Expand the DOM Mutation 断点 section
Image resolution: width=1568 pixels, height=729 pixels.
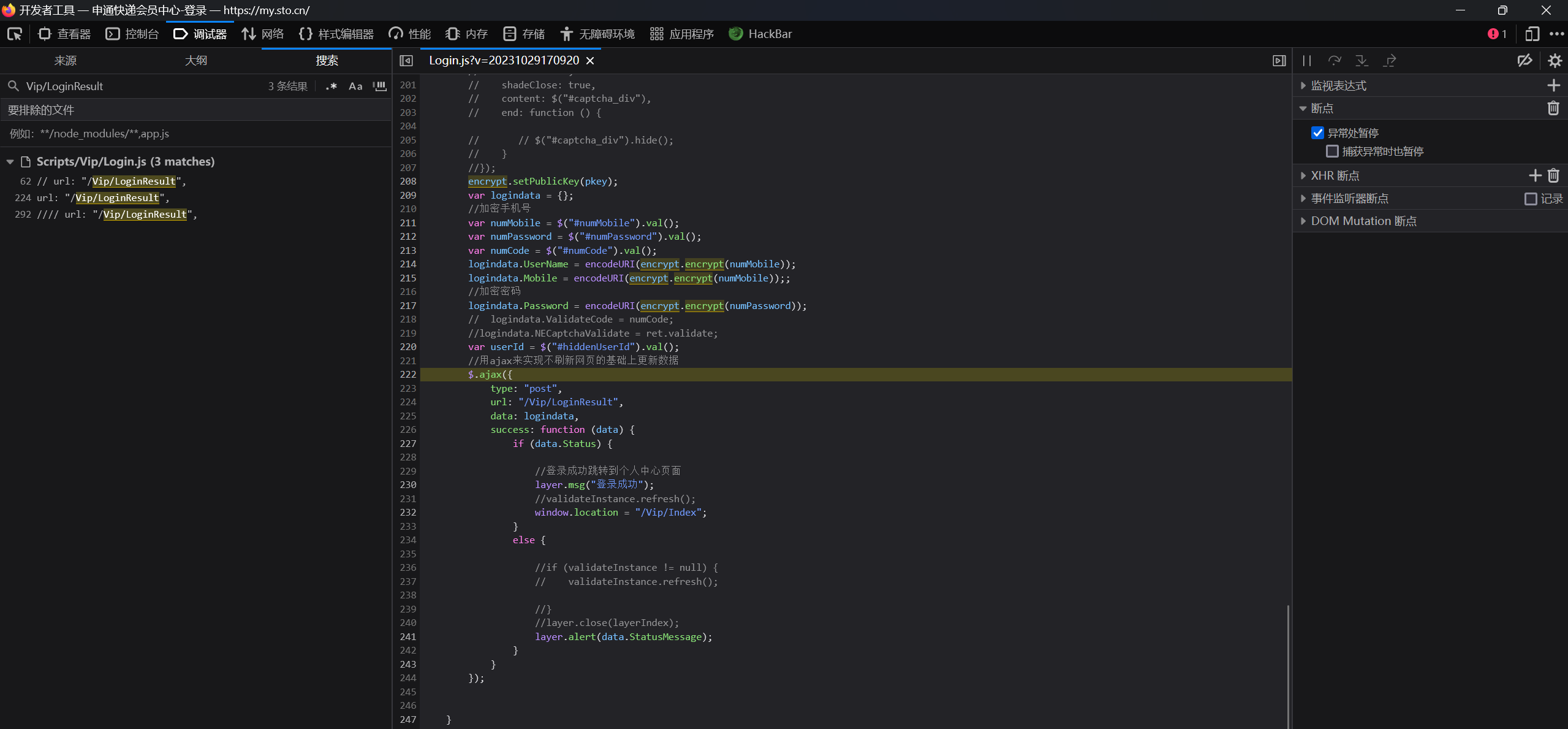point(1303,221)
